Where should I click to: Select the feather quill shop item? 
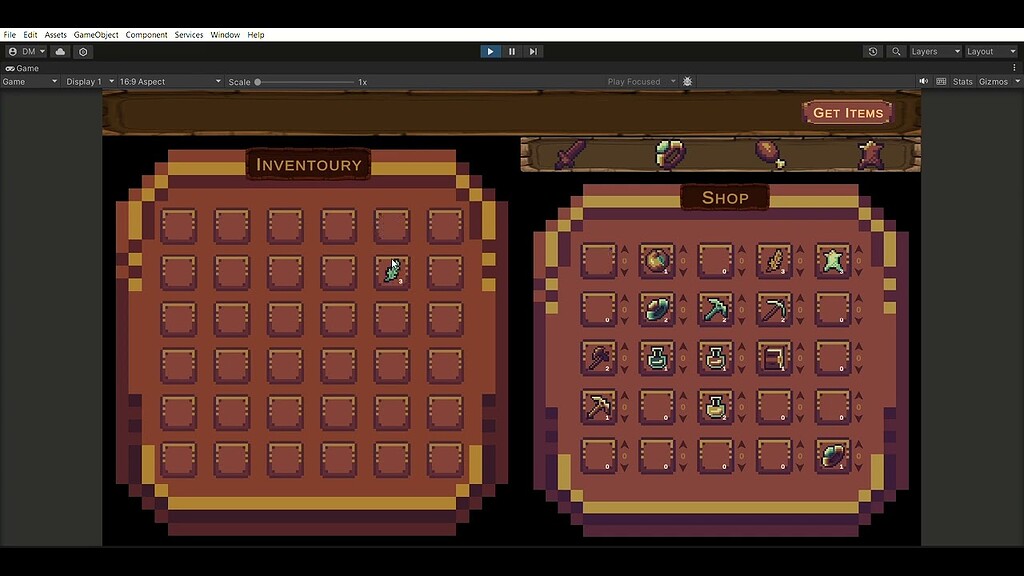point(773,260)
